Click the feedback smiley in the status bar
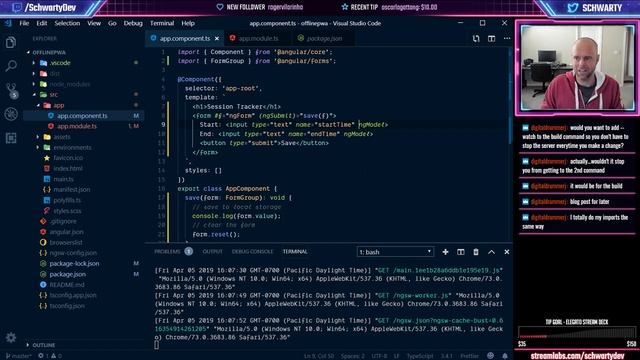This screenshot has width=640, height=360. tap(491, 356)
